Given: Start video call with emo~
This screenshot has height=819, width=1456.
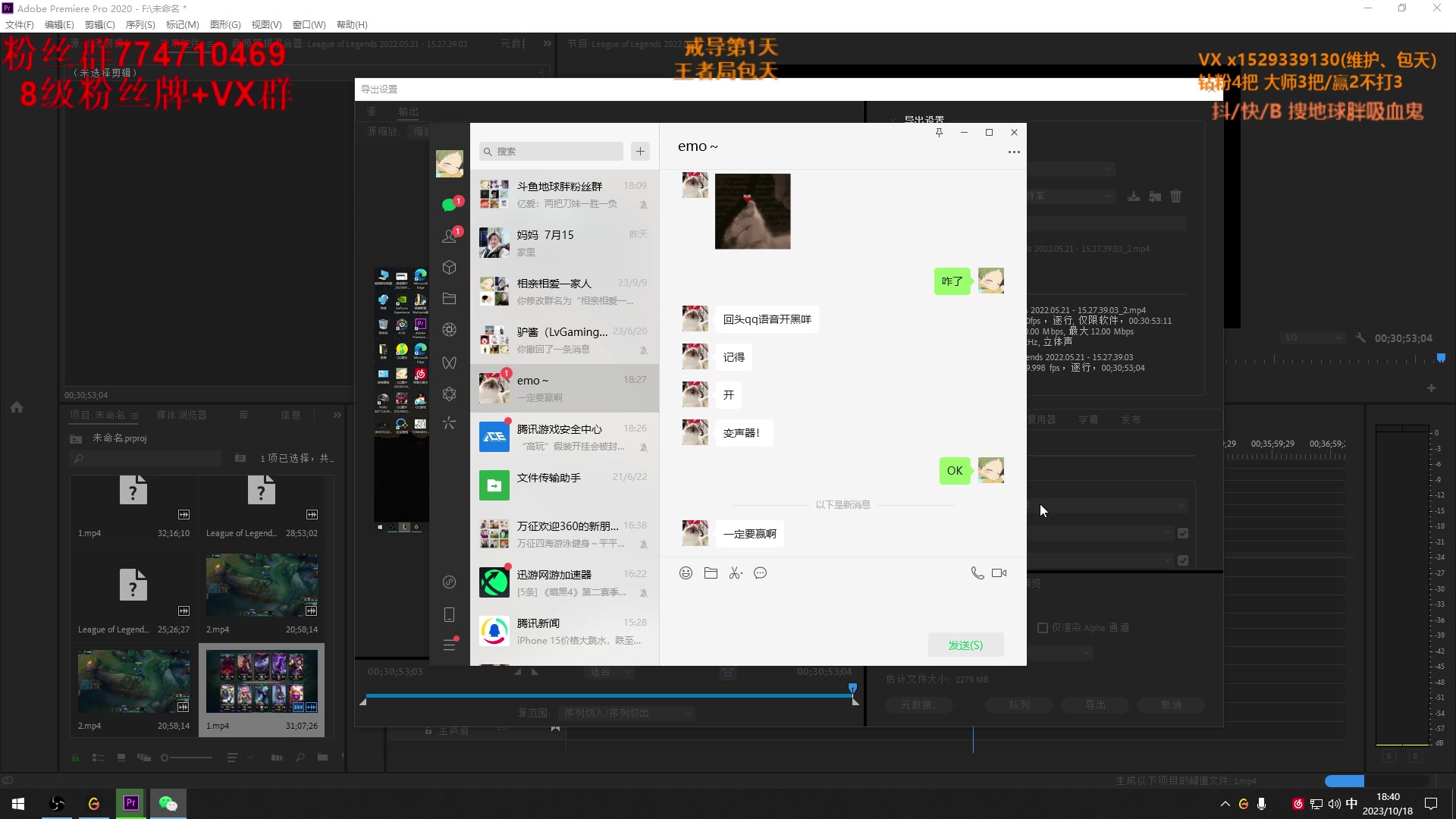Looking at the screenshot, I should (x=999, y=573).
